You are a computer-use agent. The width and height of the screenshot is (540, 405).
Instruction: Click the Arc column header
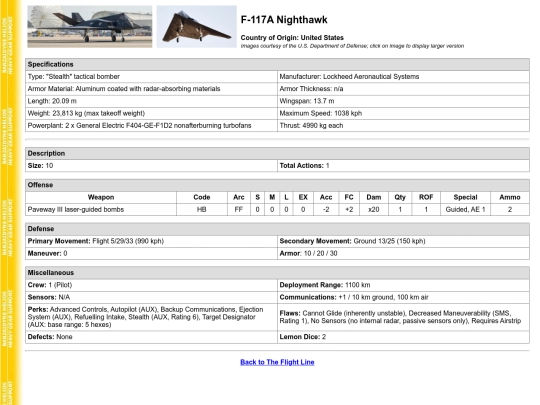(239, 197)
